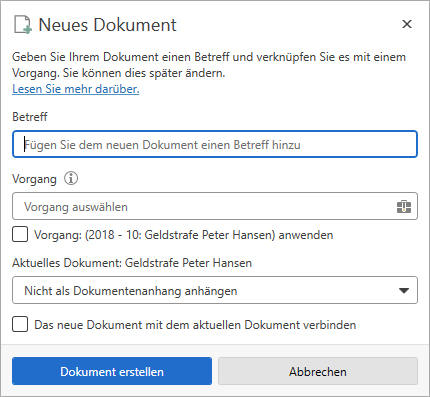The width and height of the screenshot is (430, 397).
Task: Open the Lesen Sie mehr darüber link
Action: [76, 89]
